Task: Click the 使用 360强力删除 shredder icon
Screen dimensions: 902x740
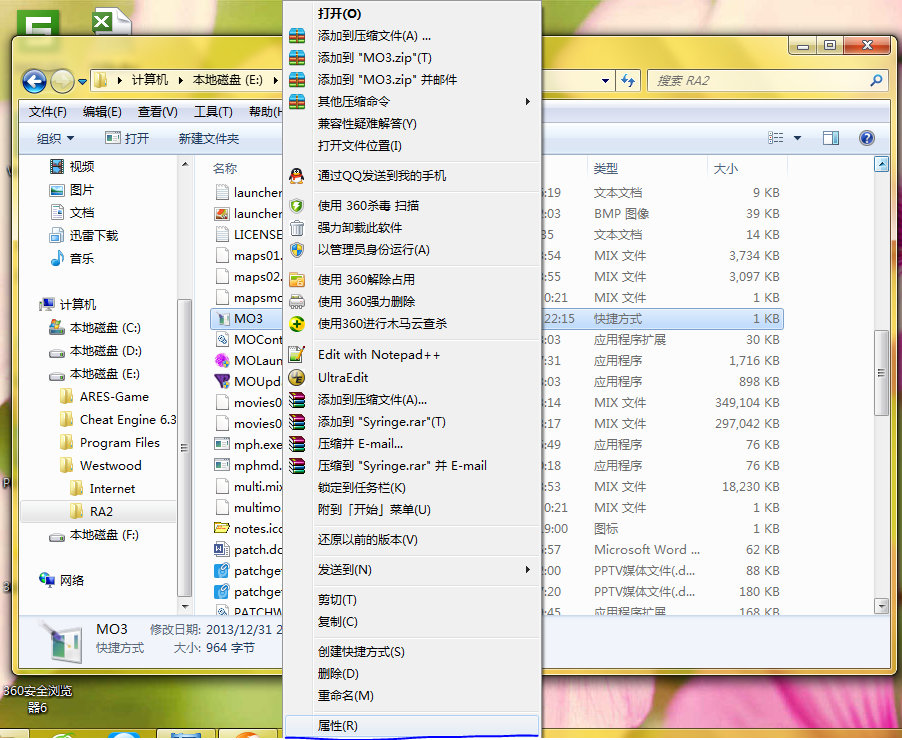Action: tap(297, 302)
